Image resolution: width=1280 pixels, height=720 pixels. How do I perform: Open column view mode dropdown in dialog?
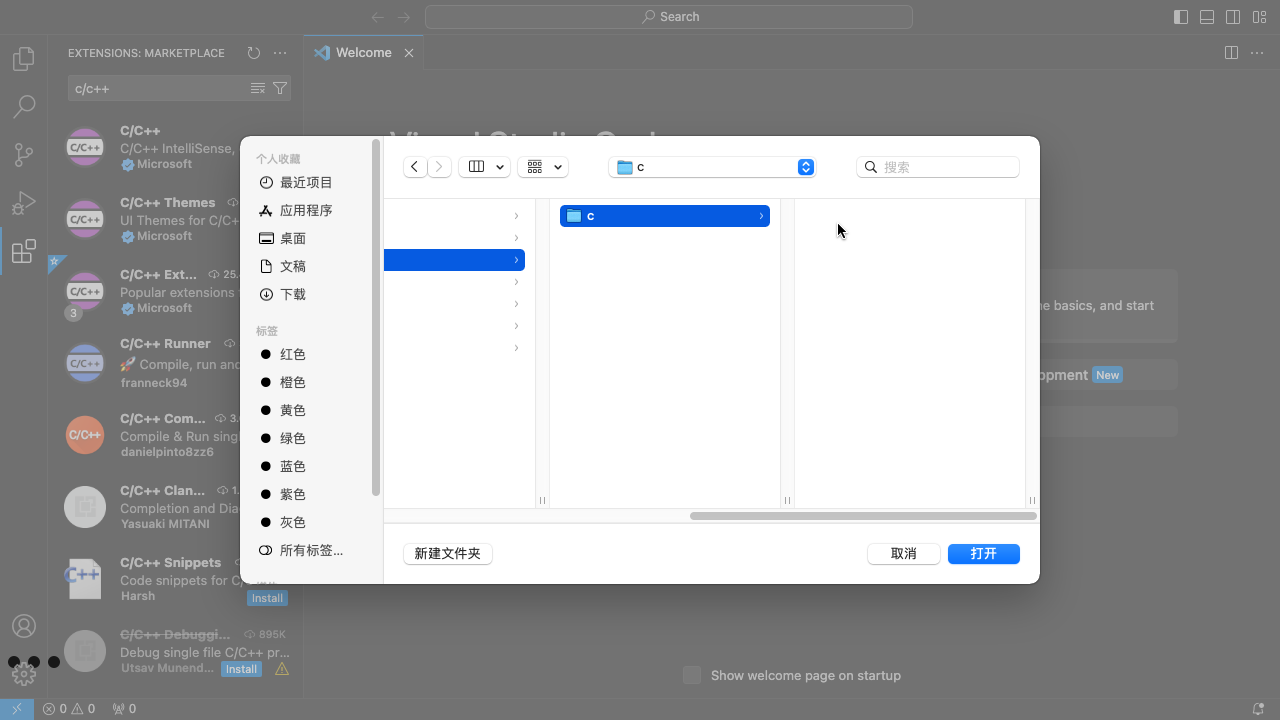(484, 167)
